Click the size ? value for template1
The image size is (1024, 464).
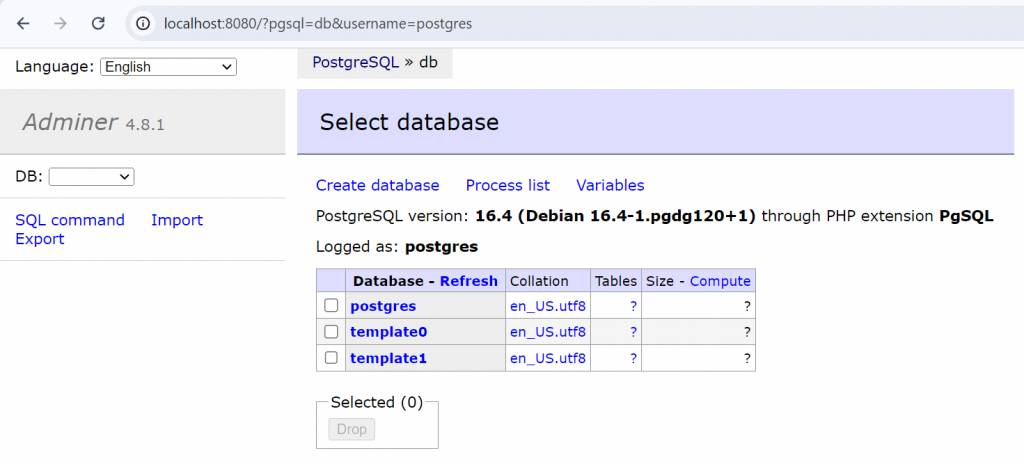[747, 358]
